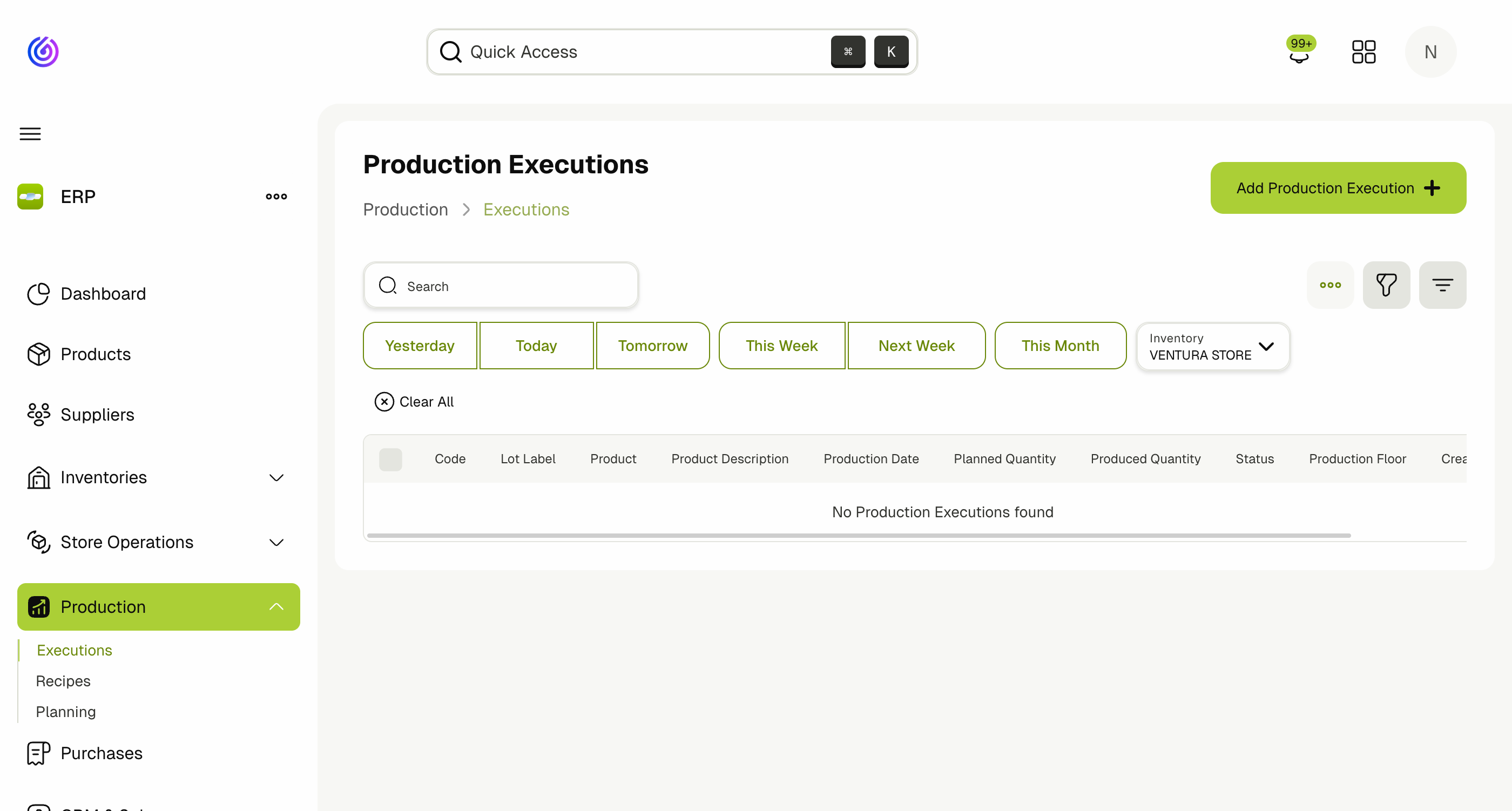Switch to the Recipes page
The height and width of the screenshot is (811, 1512).
click(x=63, y=681)
